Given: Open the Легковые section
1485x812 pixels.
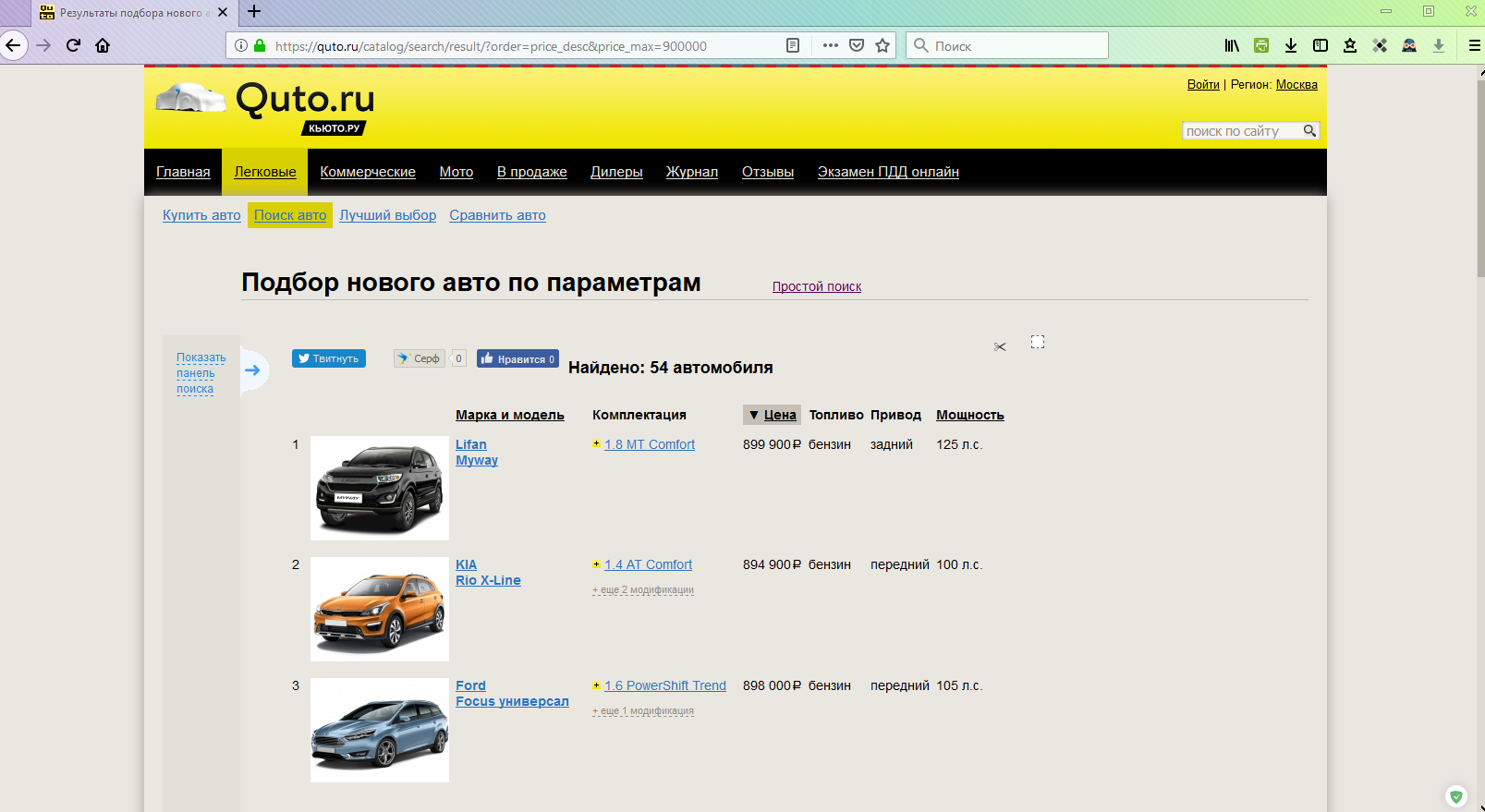Looking at the screenshot, I should (x=265, y=172).
